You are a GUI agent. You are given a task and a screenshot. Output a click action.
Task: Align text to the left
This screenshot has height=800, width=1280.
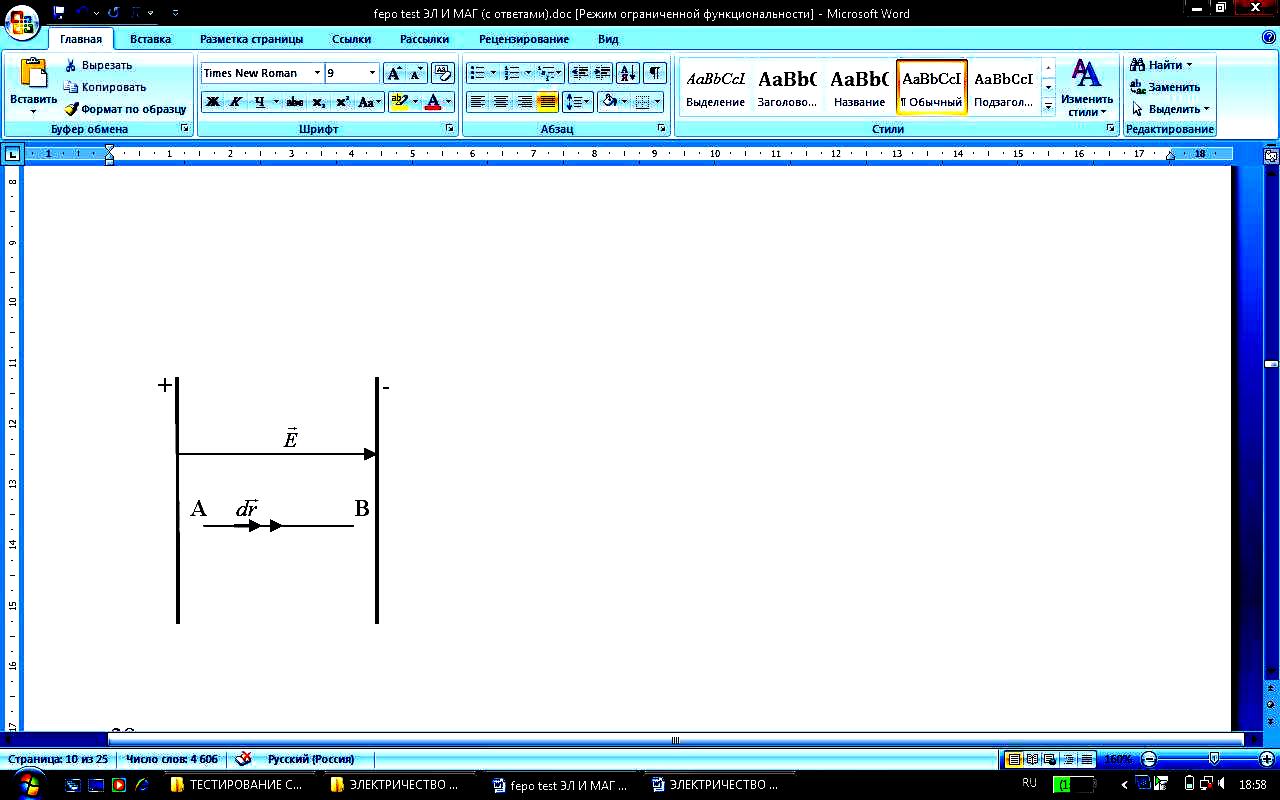click(x=478, y=102)
